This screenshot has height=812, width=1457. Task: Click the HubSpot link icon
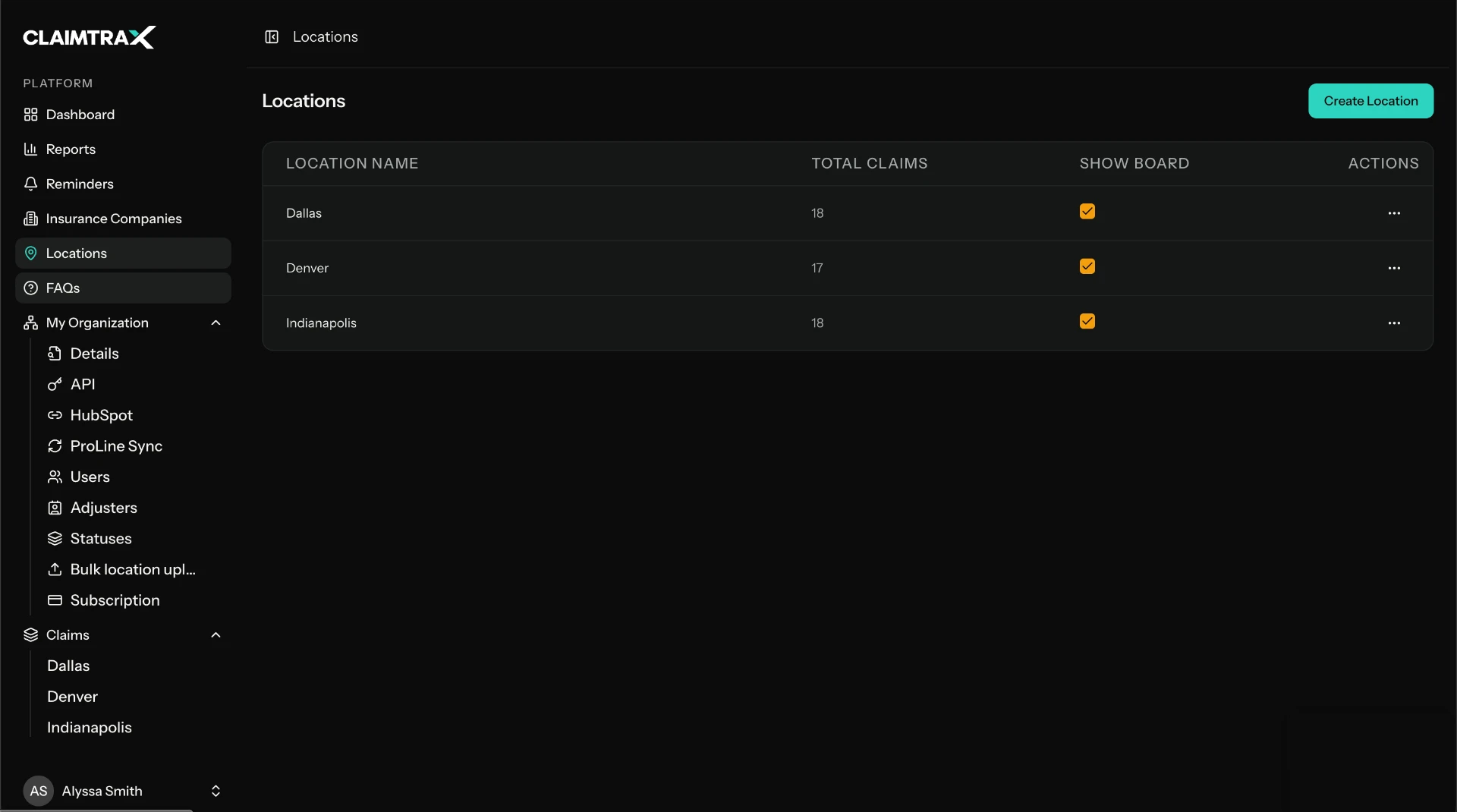[55, 415]
